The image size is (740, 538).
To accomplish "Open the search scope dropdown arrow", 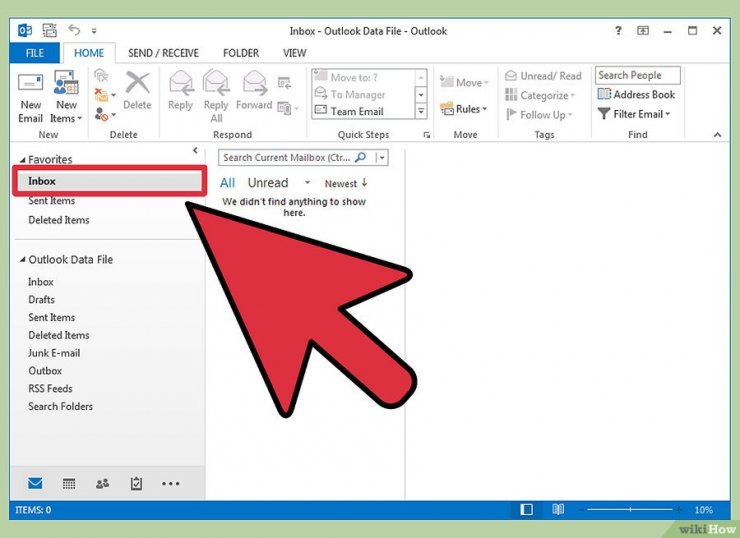I will tap(382, 158).
